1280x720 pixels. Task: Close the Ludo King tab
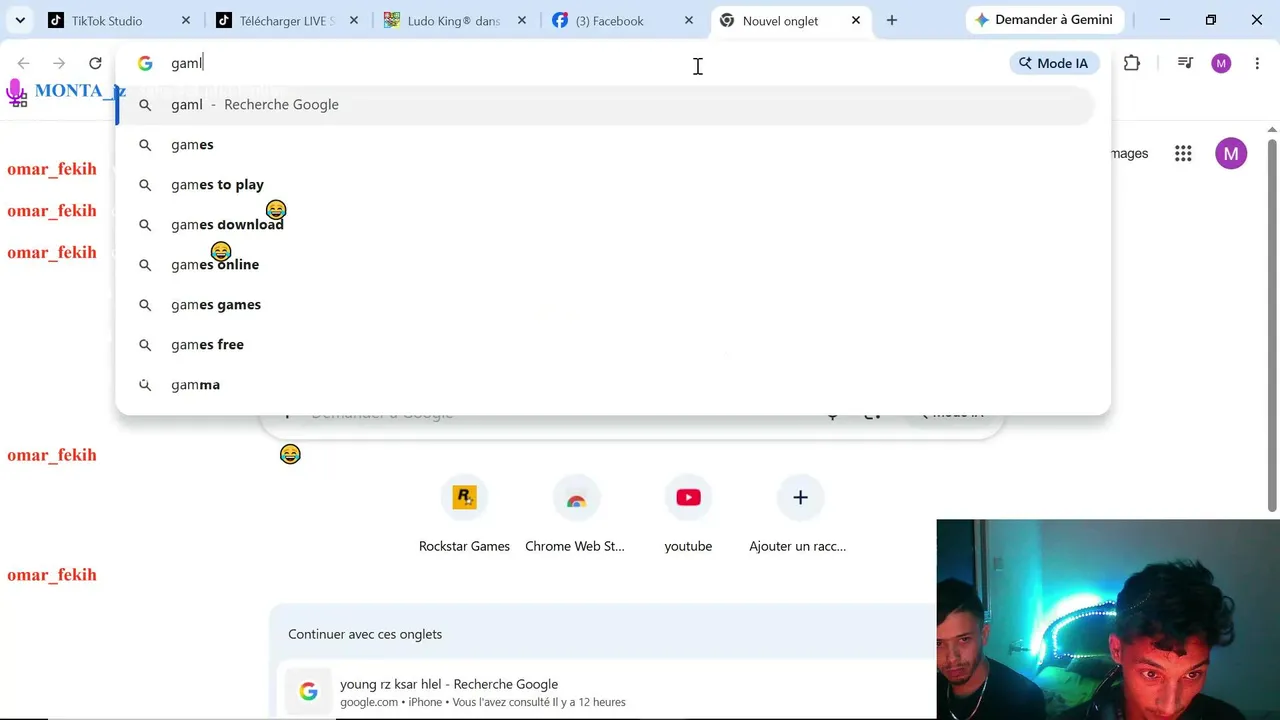[x=521, y=20]
